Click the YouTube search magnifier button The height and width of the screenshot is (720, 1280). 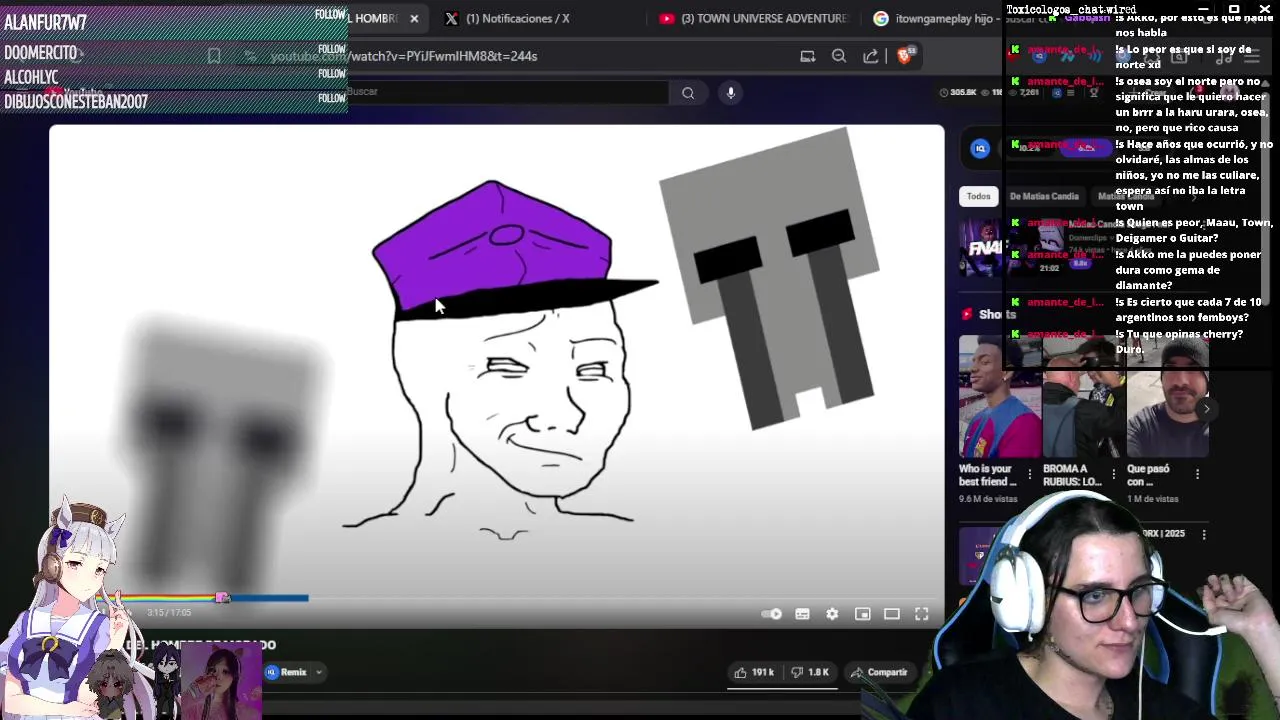click(688, 93)
